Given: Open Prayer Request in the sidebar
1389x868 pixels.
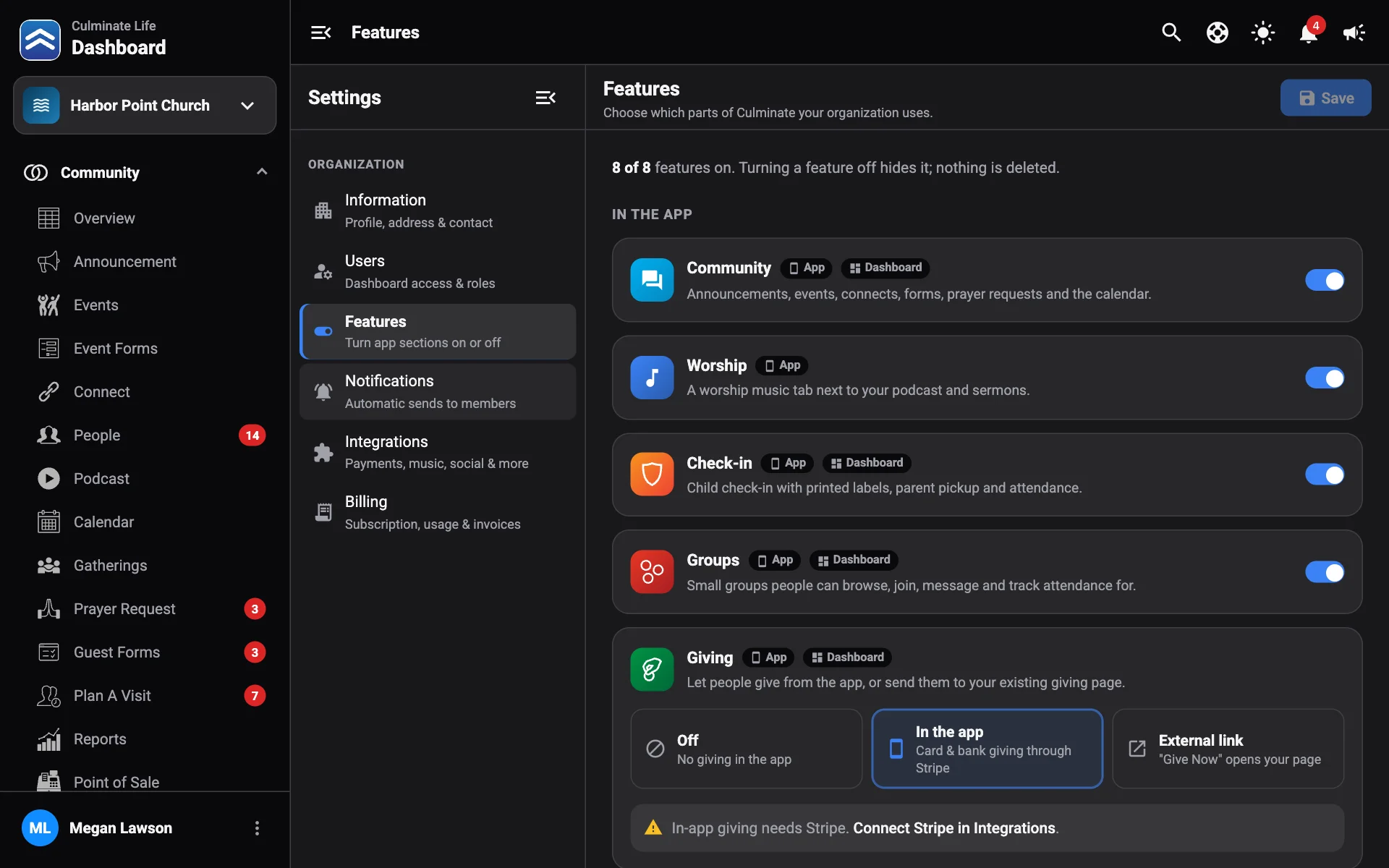Looking at the screenshot, I should (x=145, y=609).
